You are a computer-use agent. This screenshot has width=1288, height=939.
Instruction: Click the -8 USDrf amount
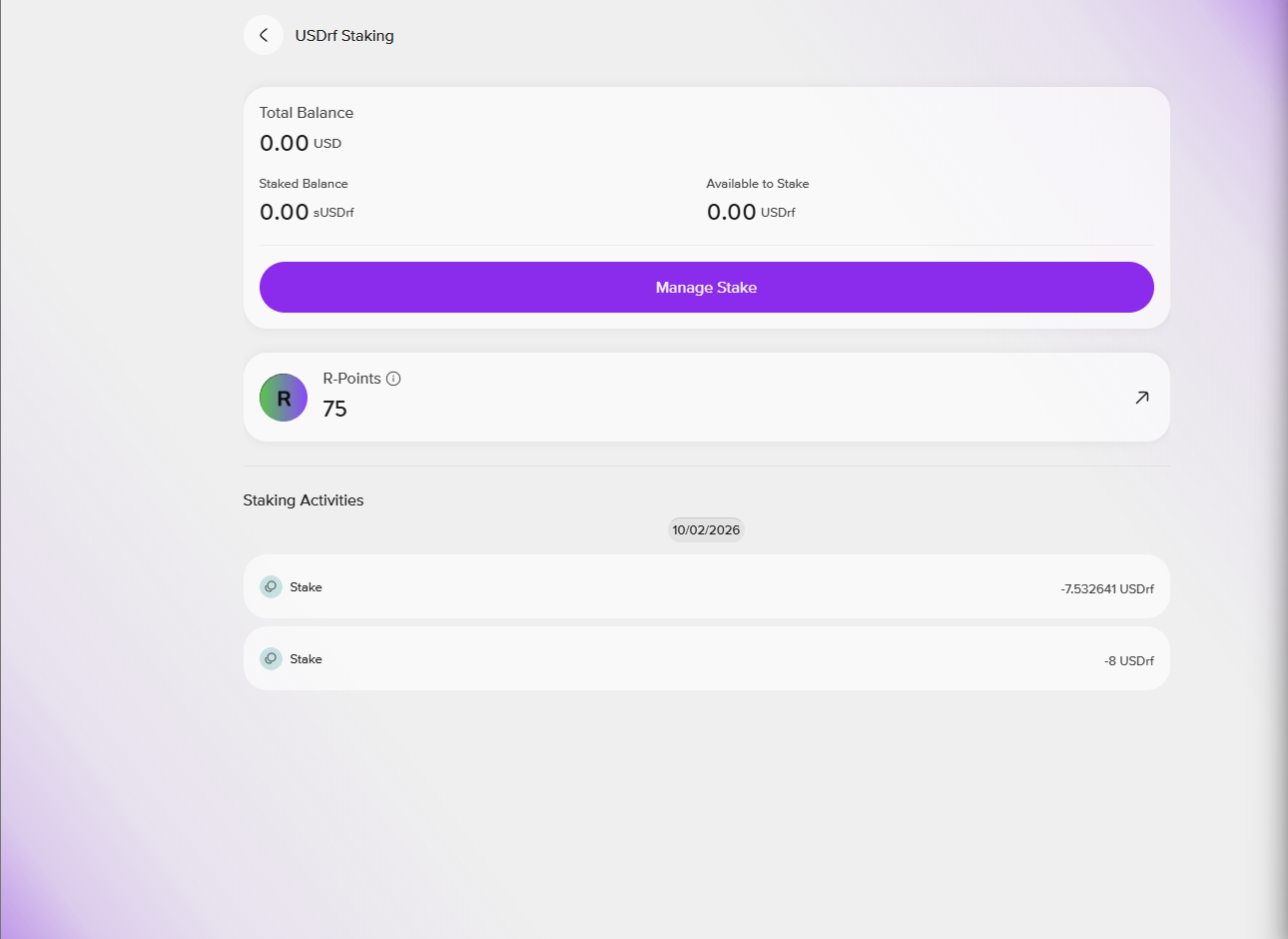click(1129, 661)
